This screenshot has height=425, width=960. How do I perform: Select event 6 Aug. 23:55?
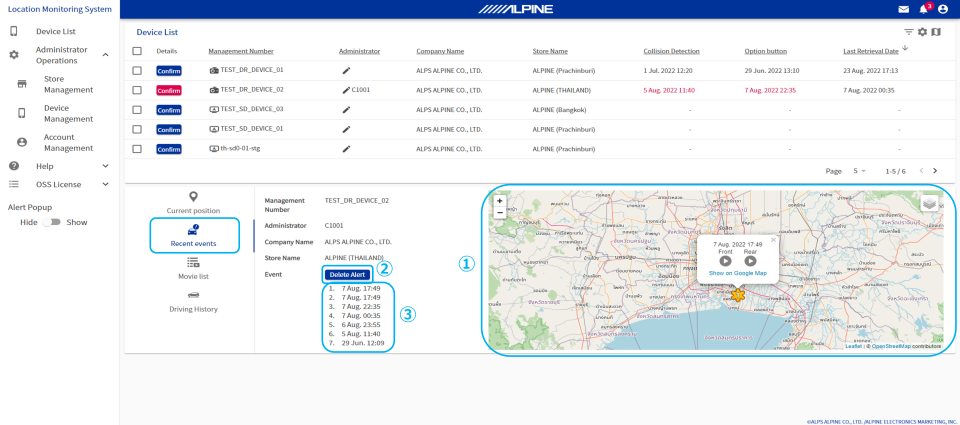pos(361,325)
